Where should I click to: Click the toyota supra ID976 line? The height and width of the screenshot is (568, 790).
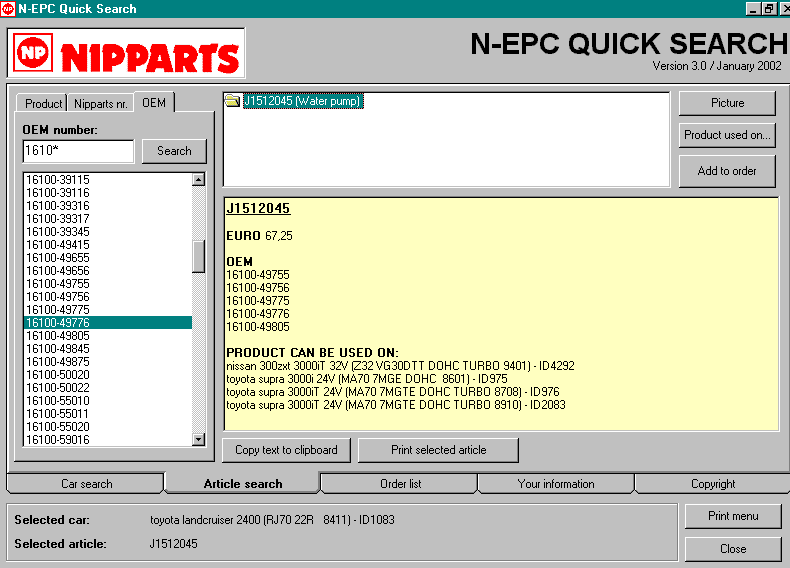coord(392,392)
